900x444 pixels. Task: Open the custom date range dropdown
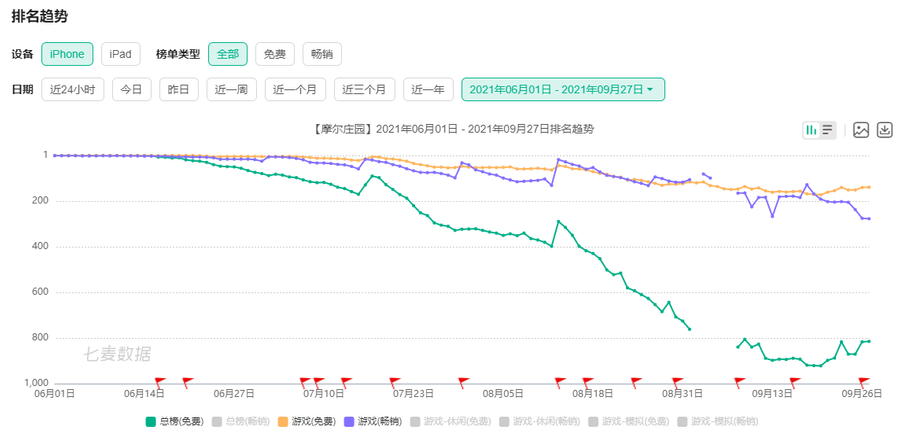click(562, 89)
